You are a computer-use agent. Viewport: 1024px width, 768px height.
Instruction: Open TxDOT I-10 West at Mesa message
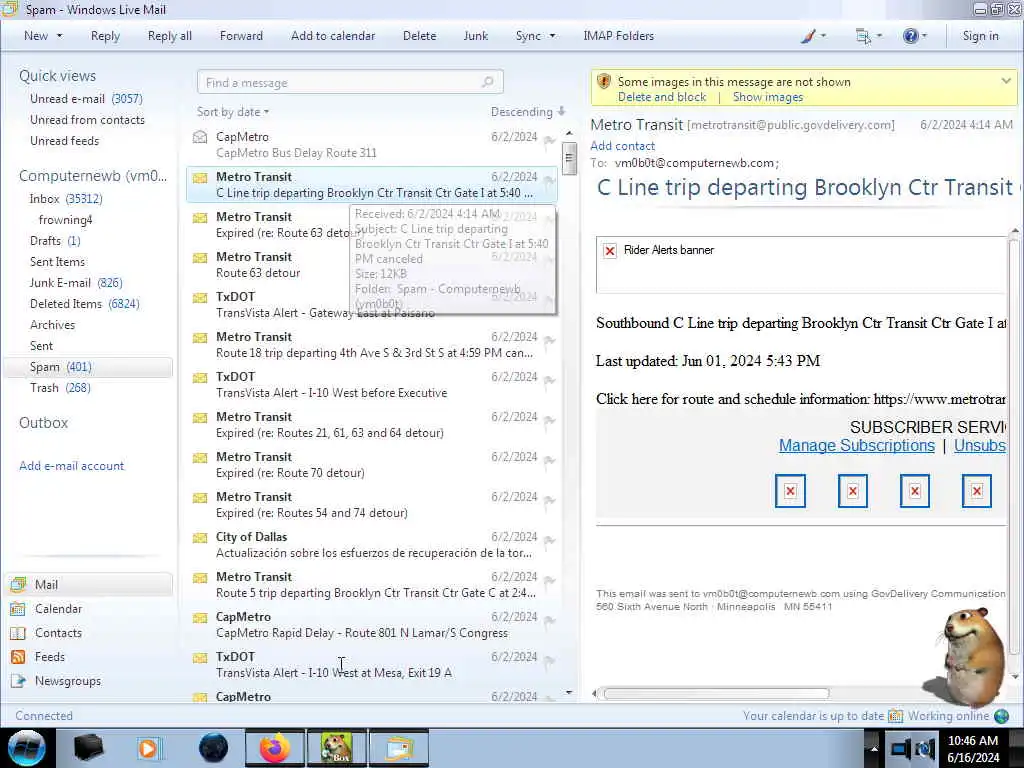[372, 665]
